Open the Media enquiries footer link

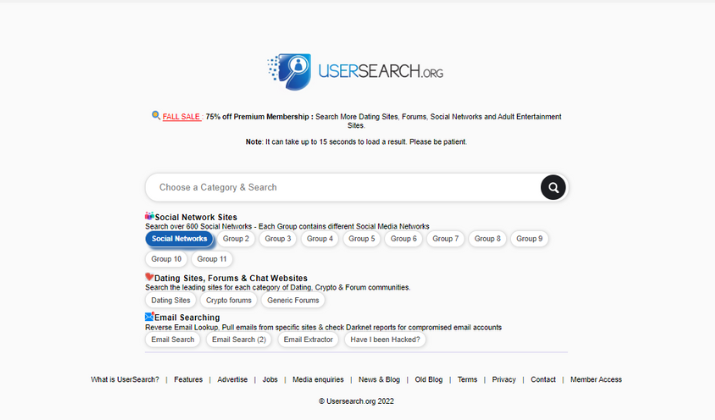point(318,379)
